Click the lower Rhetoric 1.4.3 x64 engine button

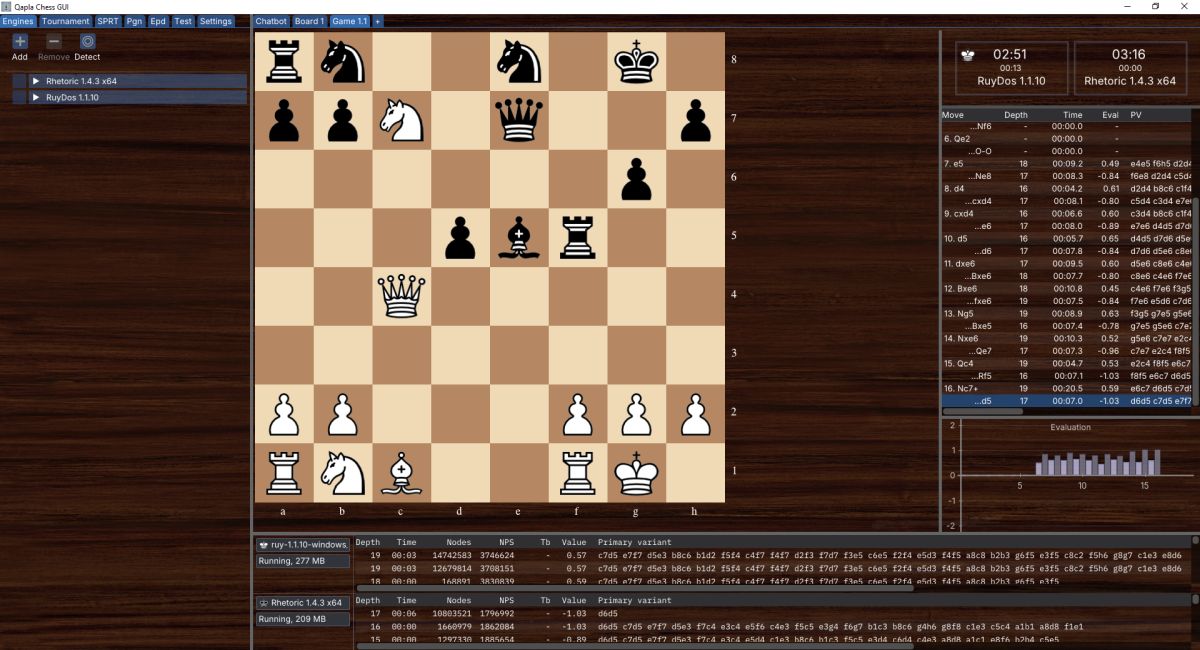pyautogui.click(x=303, y=603)
